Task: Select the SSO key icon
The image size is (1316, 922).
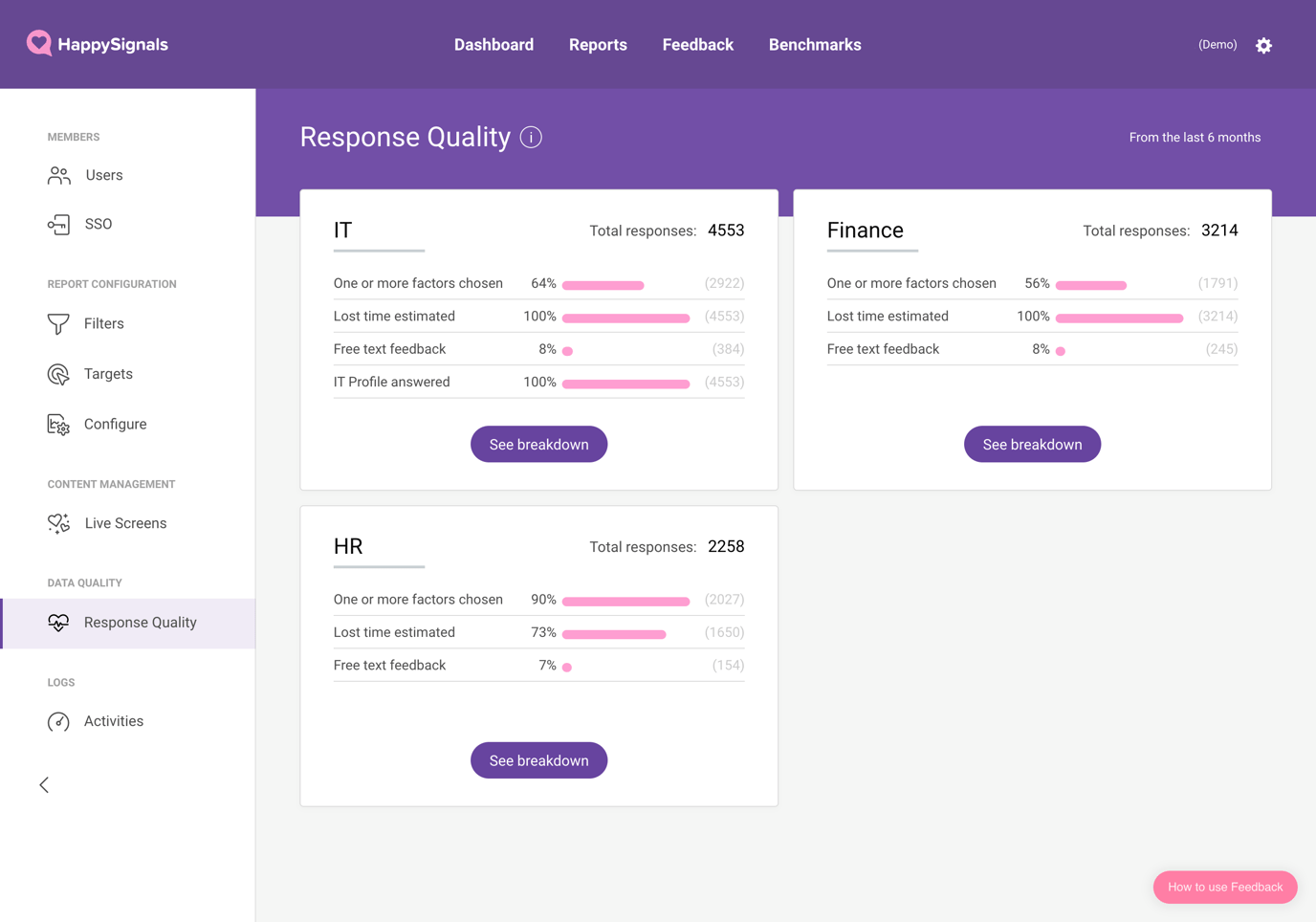Action: click(x=59, y=224)
